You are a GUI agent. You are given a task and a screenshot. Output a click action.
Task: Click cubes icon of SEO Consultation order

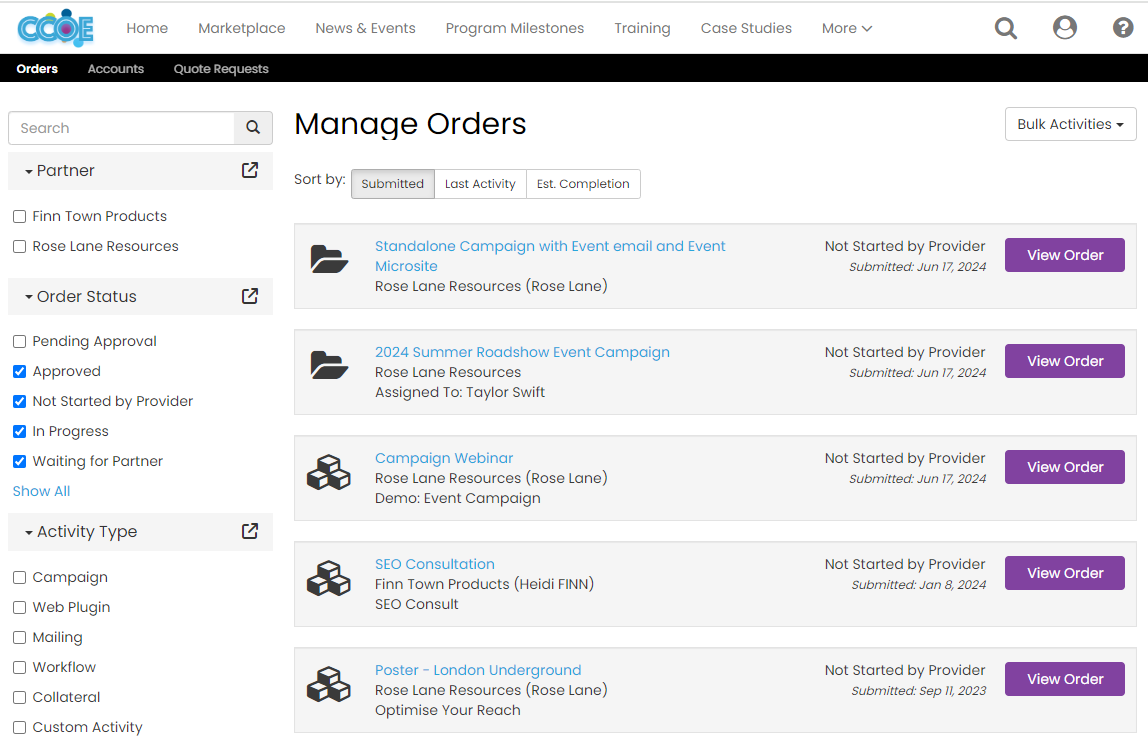tap(329, 578)
